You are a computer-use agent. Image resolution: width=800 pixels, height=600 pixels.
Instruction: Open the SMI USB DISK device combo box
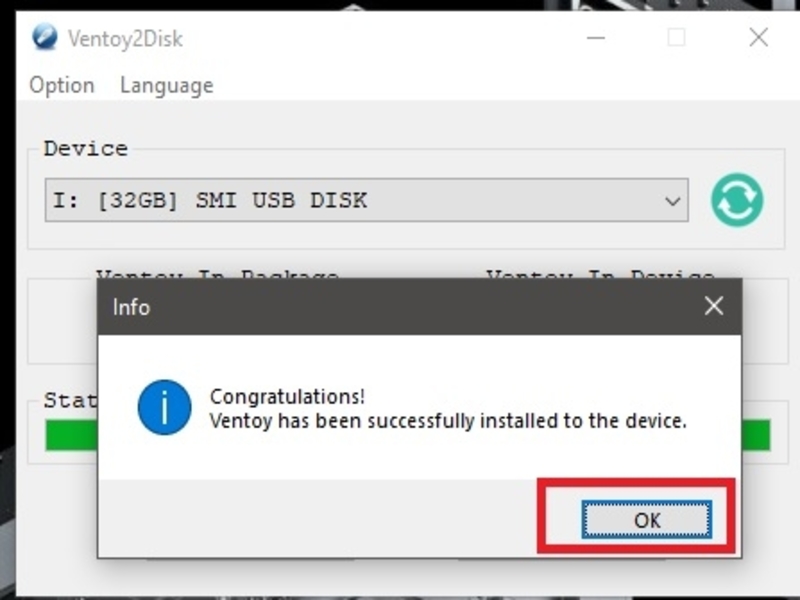coord(365,200)
